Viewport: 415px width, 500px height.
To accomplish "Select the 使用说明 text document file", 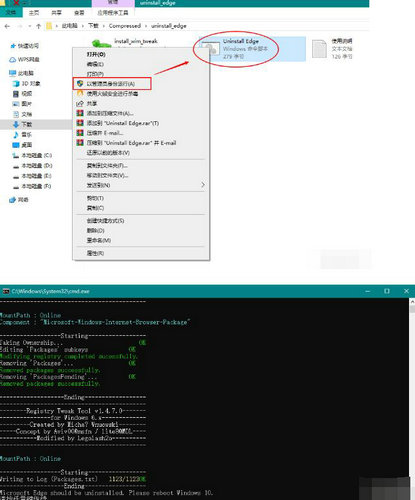I will pos(332,49).
